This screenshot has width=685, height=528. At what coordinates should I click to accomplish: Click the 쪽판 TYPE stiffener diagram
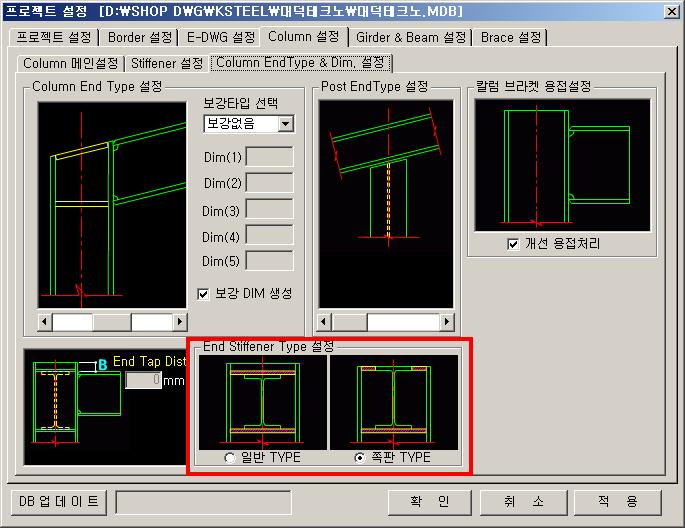394,402
